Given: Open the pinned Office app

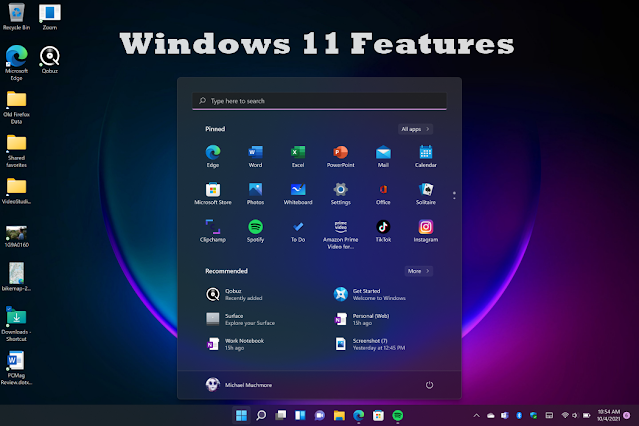Looking at the screenshot, I should [x=383, y=194].
